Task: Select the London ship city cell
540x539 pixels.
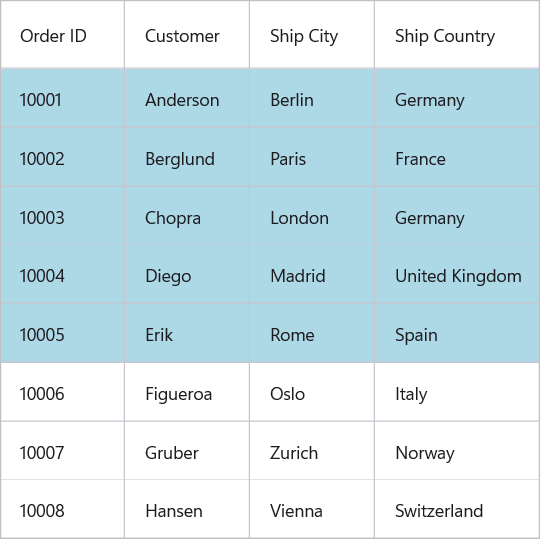Action: (x=312, y=216)
